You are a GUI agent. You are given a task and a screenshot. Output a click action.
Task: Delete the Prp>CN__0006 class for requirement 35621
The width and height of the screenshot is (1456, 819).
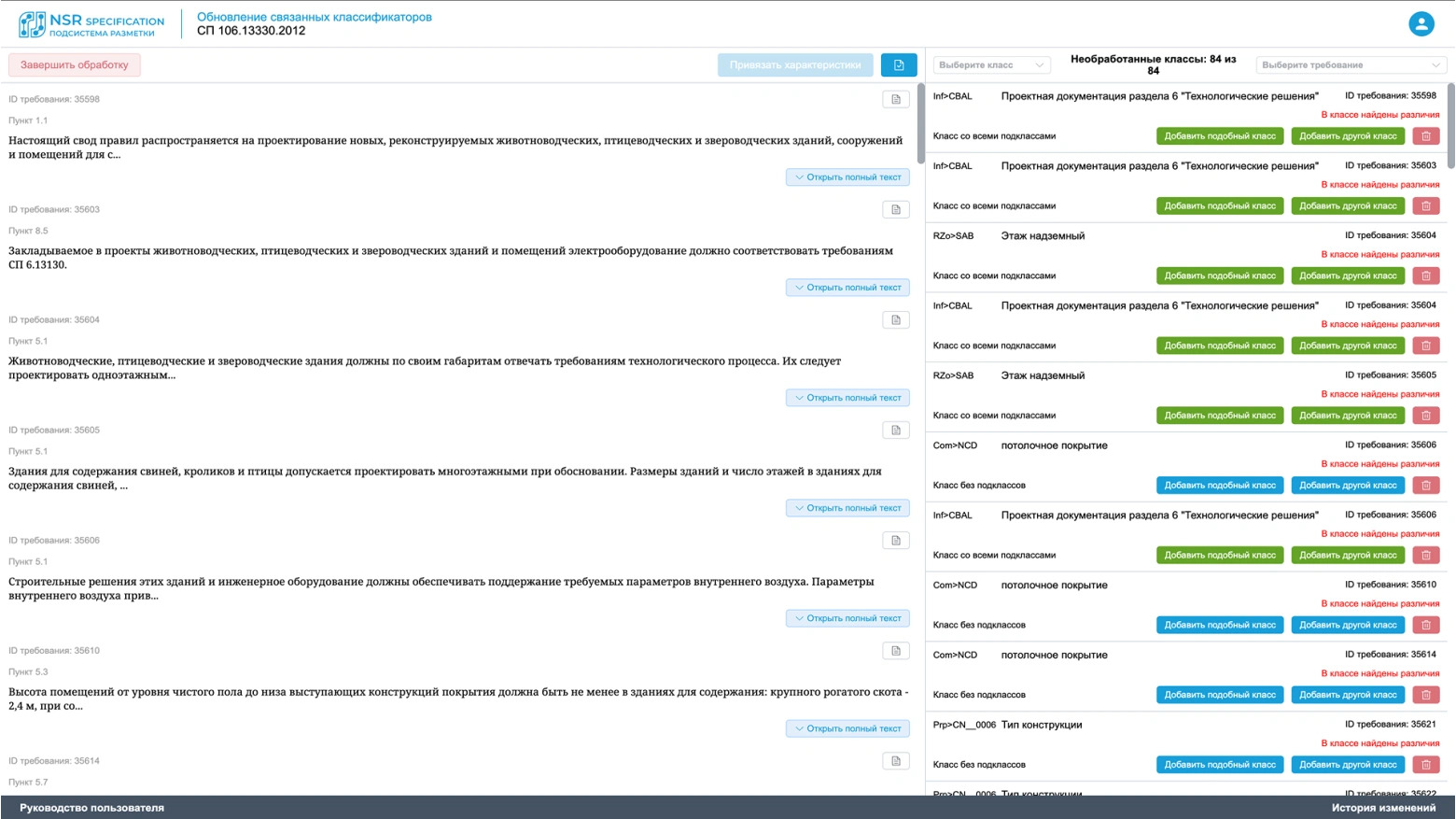coord(1425,765)
